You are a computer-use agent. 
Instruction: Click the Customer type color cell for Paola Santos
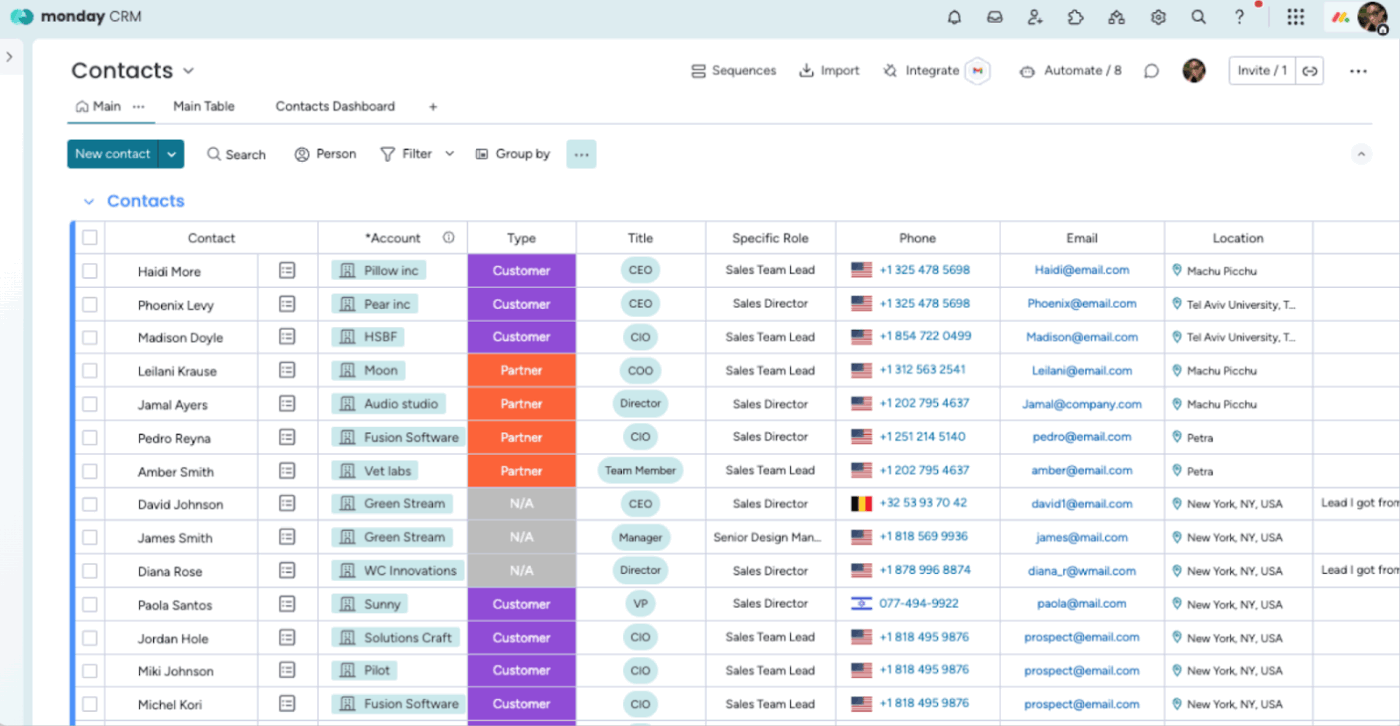click(x=521, y=604)
